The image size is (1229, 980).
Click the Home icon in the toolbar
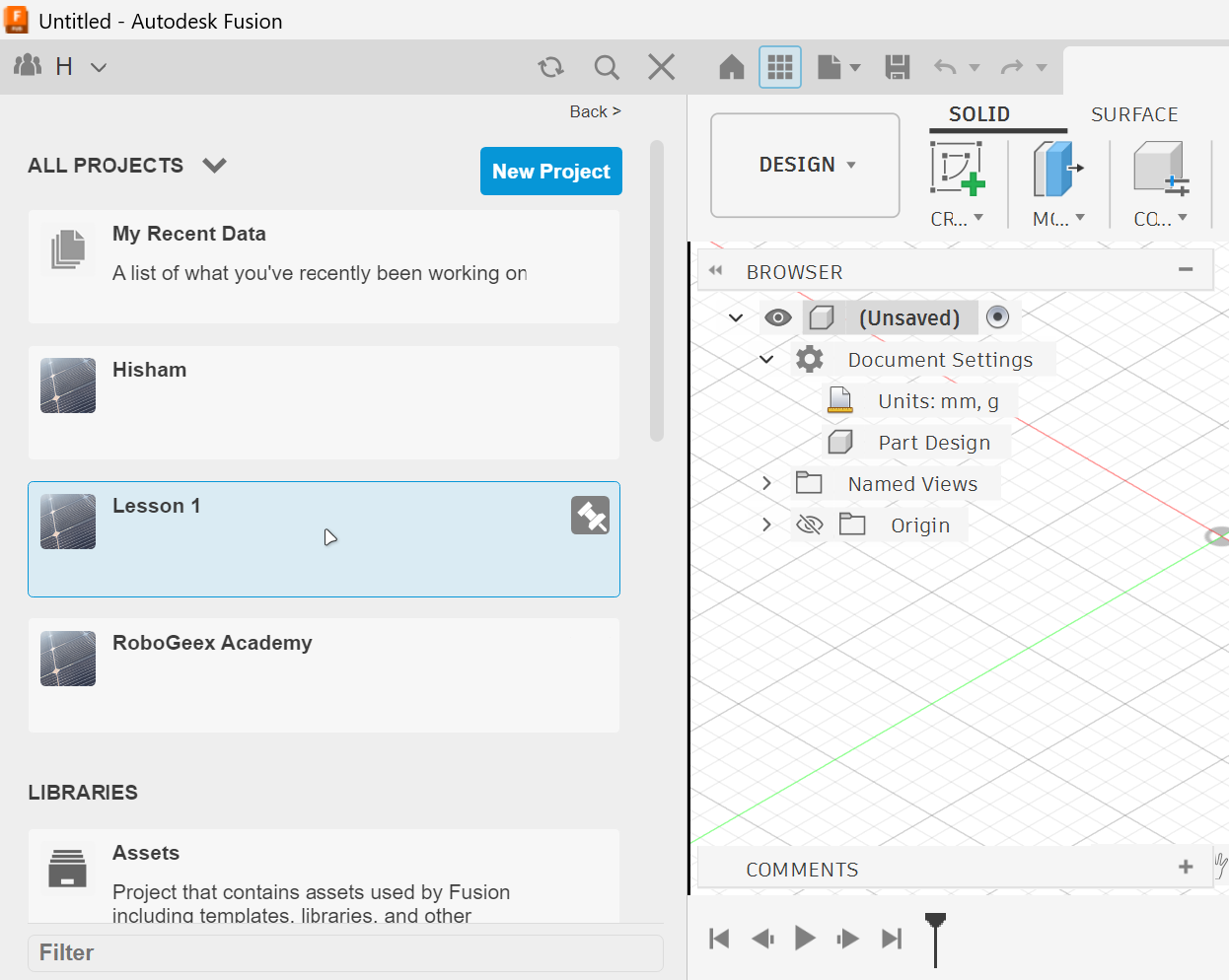pyautogui.click(x=731, y=67)
